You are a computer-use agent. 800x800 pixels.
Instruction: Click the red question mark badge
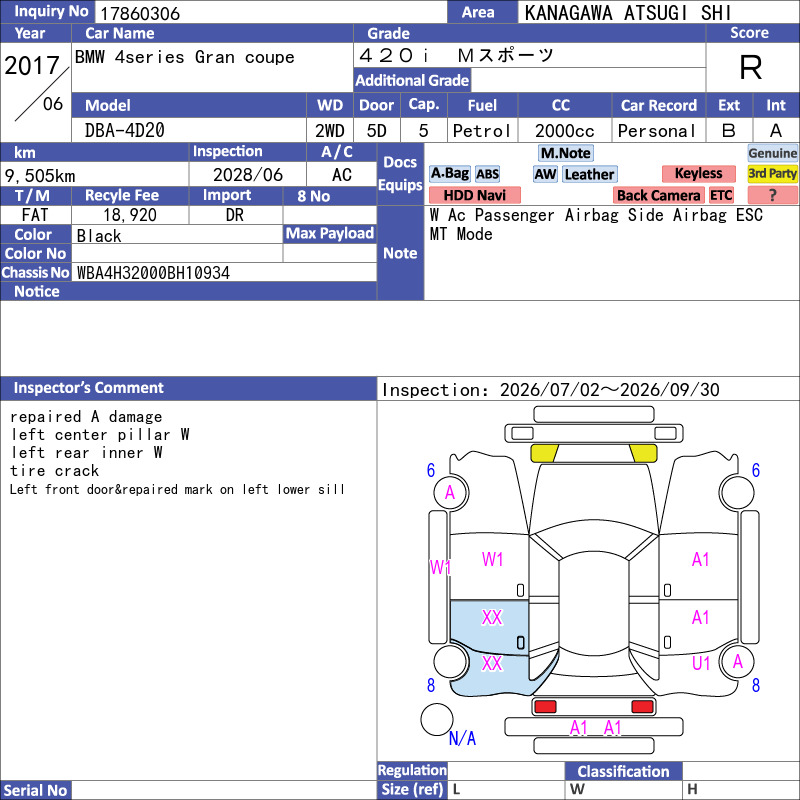tap(772, 195)
